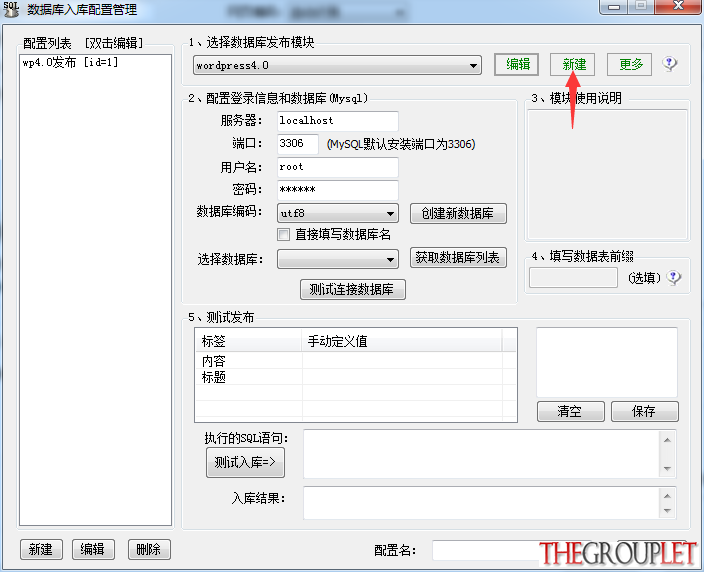The image size is (704, 572).
Task: Select the 内容 row in the tag table
Action: (356, 361)
